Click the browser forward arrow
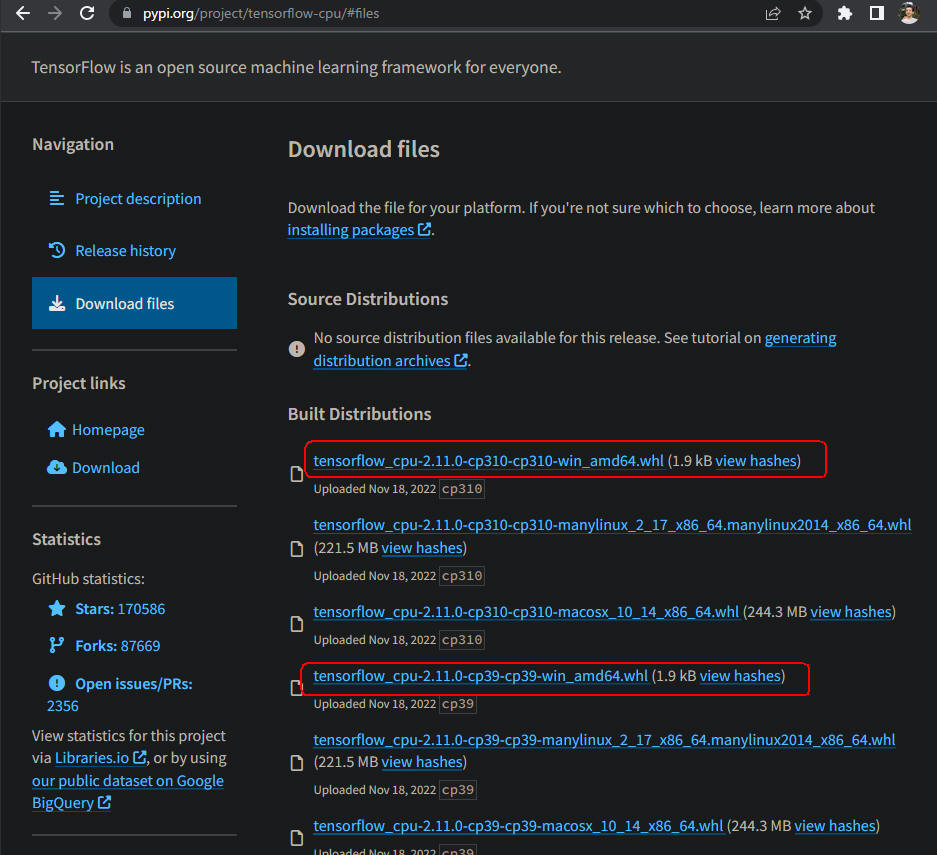Screen dimensions: 937x855 pos(55,13)
